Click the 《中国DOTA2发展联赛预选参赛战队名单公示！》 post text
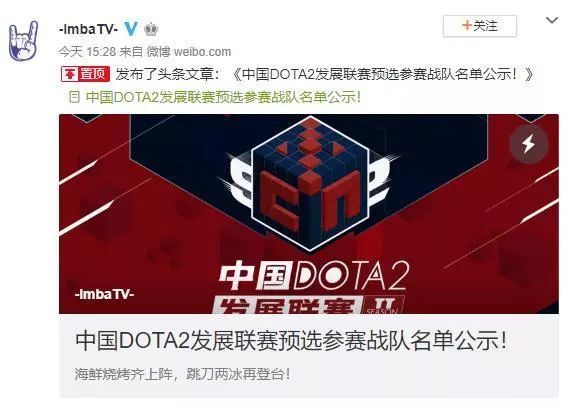The image size is (578, 405). click(x=383, y=74)
